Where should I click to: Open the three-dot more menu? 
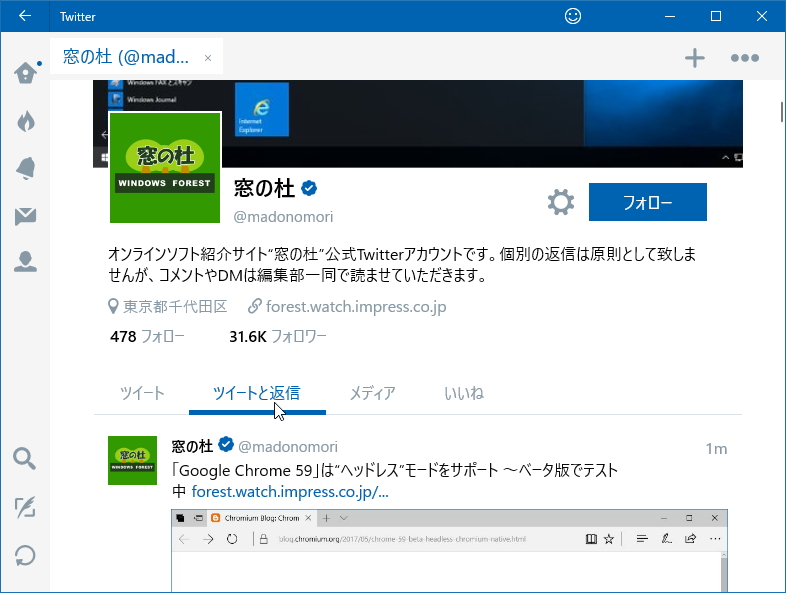[x=745, y=58]
